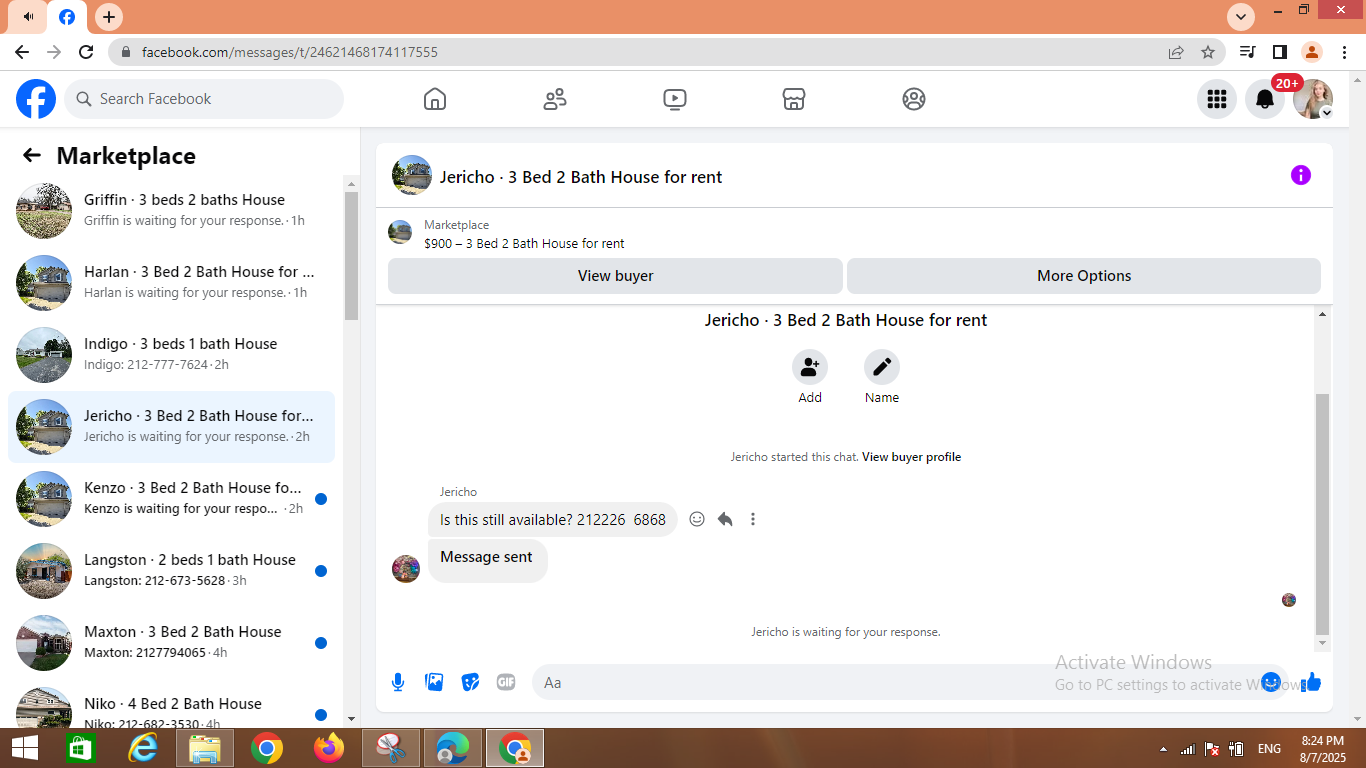Click the Jericho sender name label

click(x=458, y=492)
